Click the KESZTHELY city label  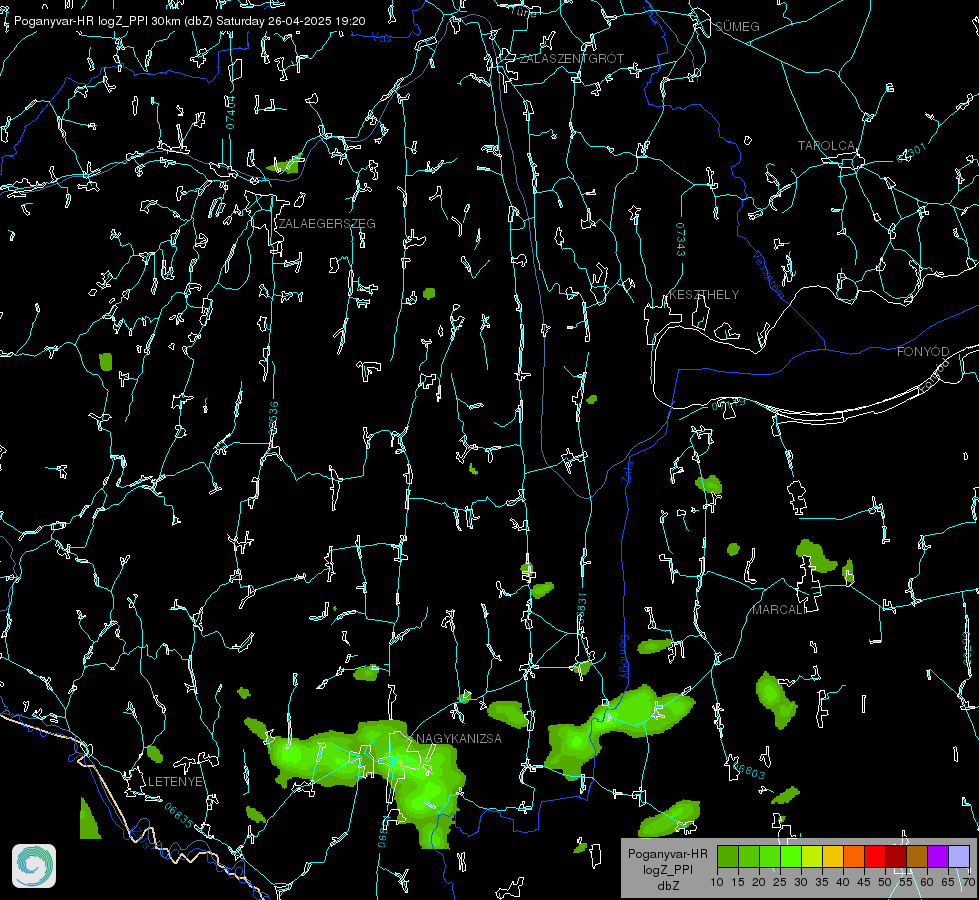click(704, 294)
